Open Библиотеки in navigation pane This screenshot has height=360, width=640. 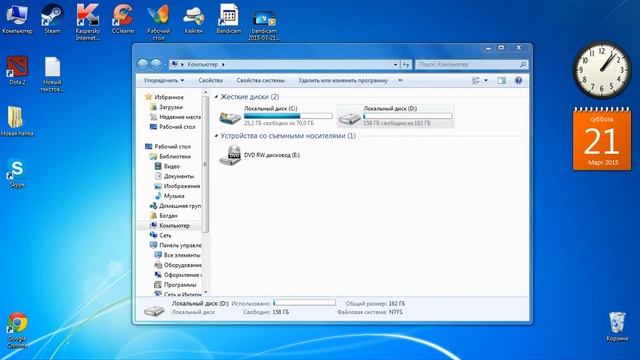[x=170, y=156]
